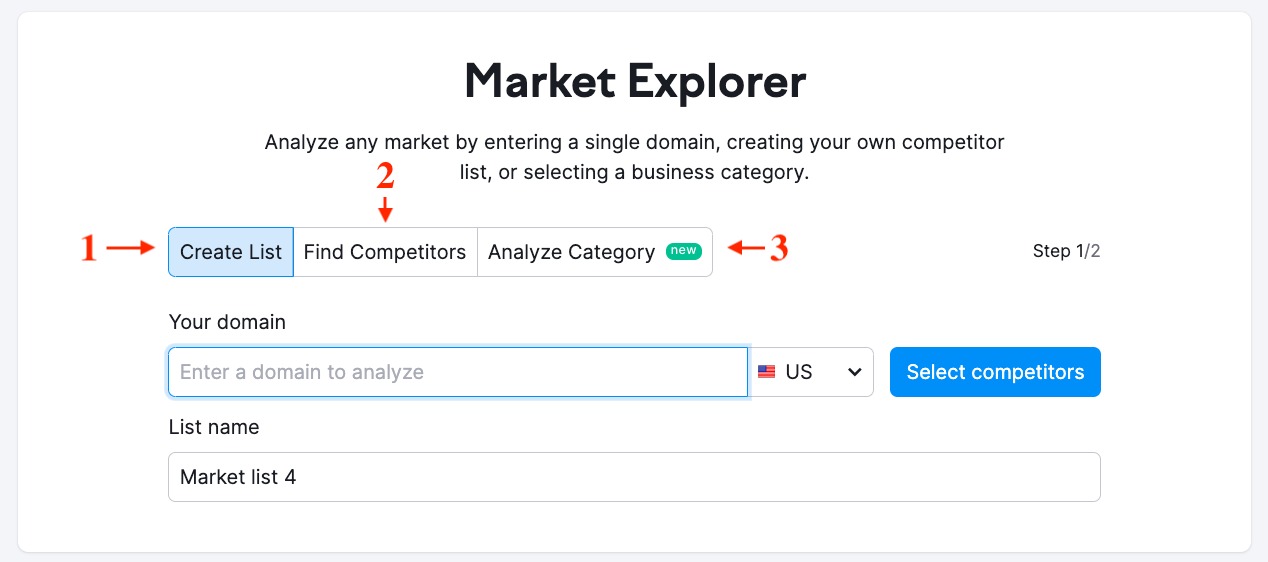This screenshot has height=562, width=1268.
Task: Click the red downward arrow under number 2
Action: (385, 209)
